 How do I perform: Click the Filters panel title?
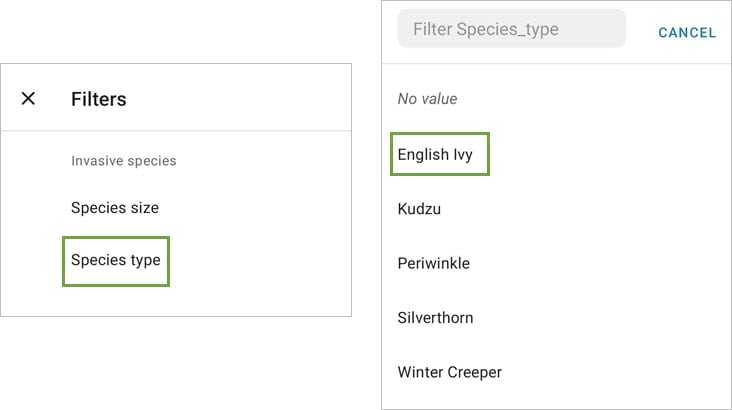[x=98, y=99]
